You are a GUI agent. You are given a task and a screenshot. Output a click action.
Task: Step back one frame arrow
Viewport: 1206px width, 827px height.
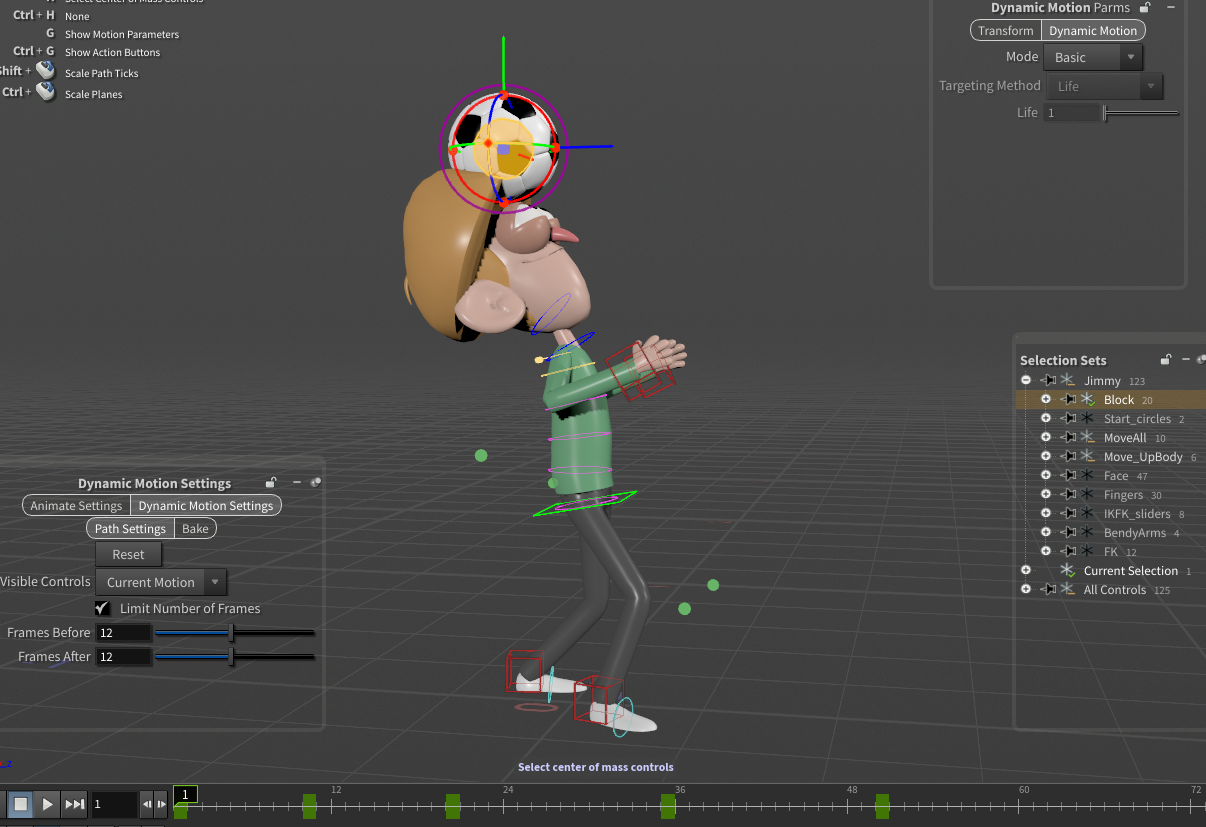[x=147, y=804]
